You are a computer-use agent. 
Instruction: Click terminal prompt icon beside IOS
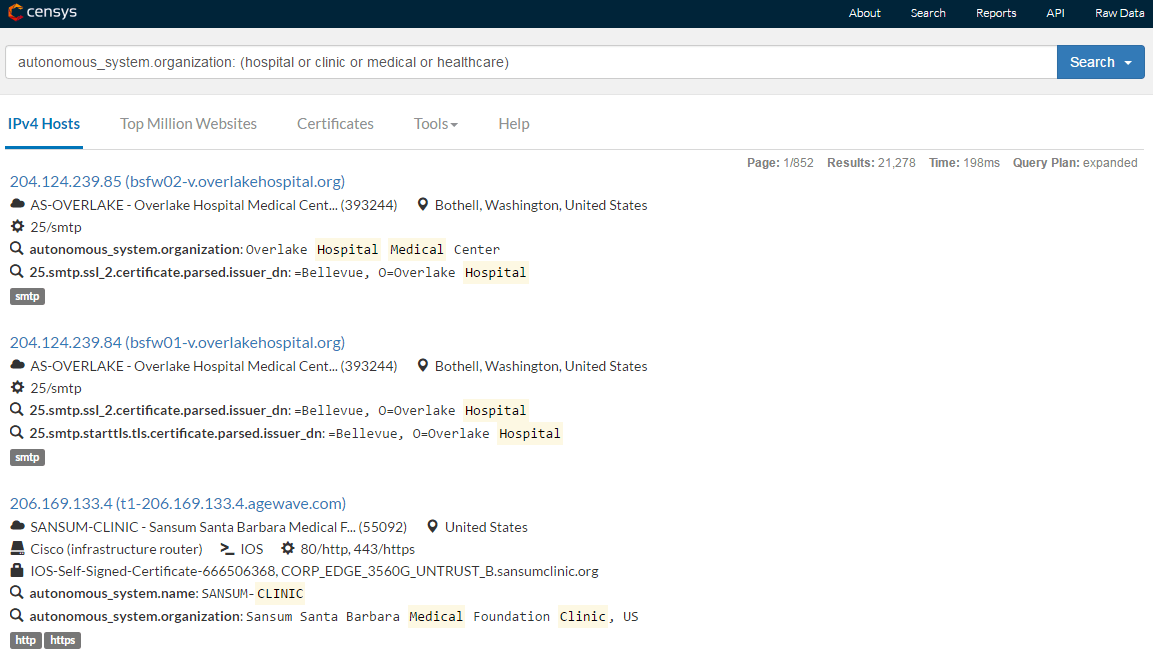pos(227,549)
